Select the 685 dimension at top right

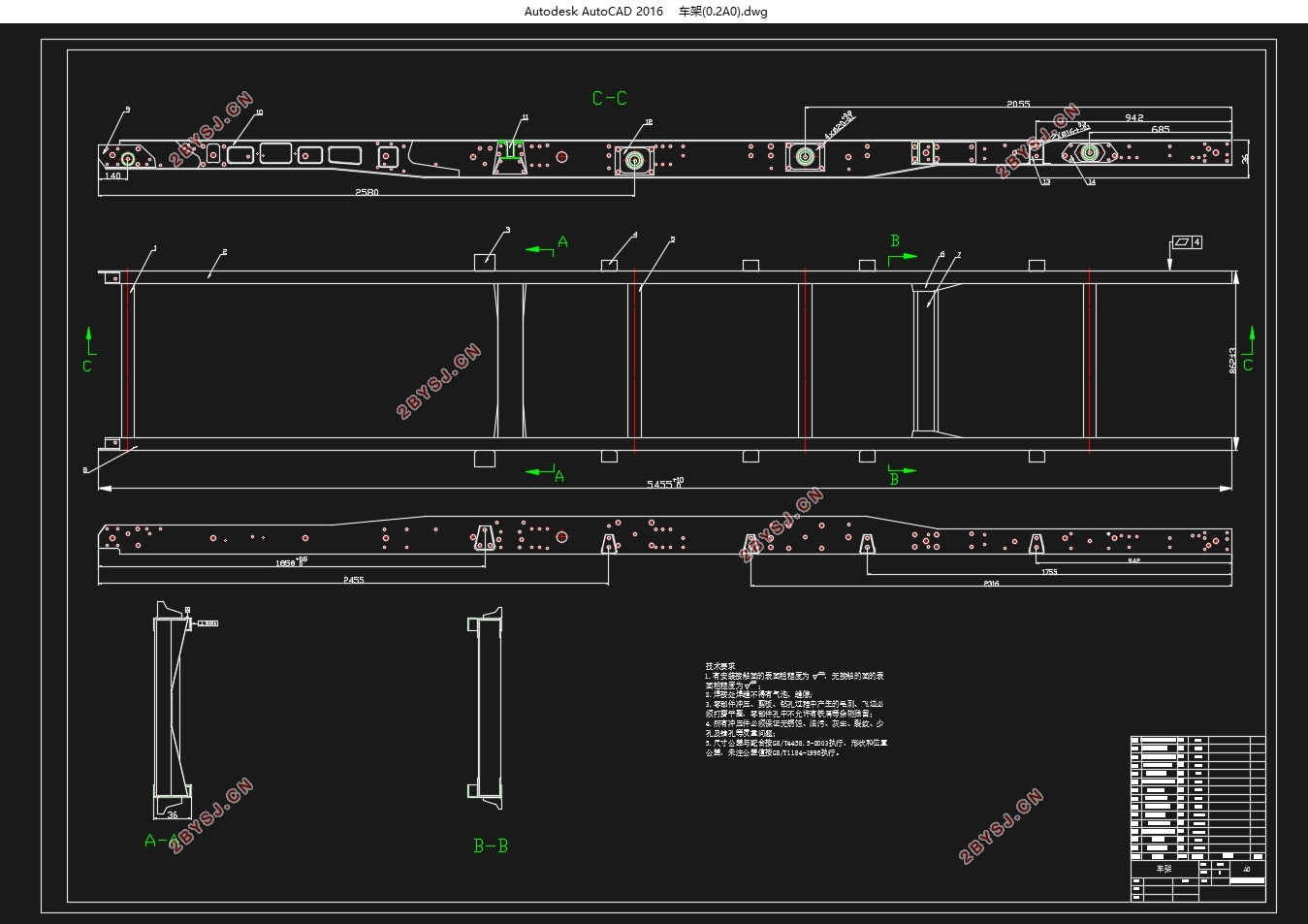(1160, 128)
